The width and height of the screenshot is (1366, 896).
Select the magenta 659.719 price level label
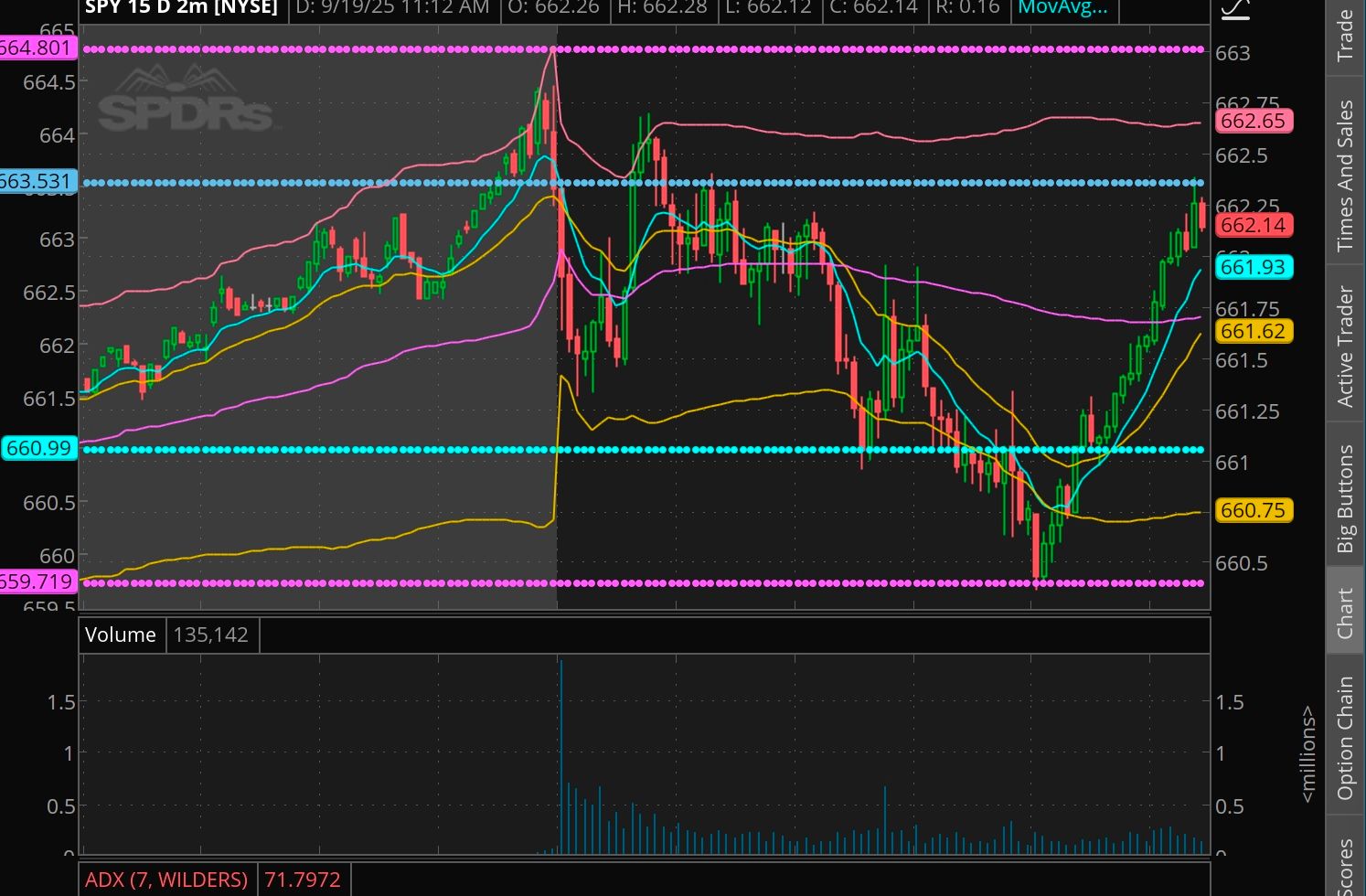tap(37, 581)
